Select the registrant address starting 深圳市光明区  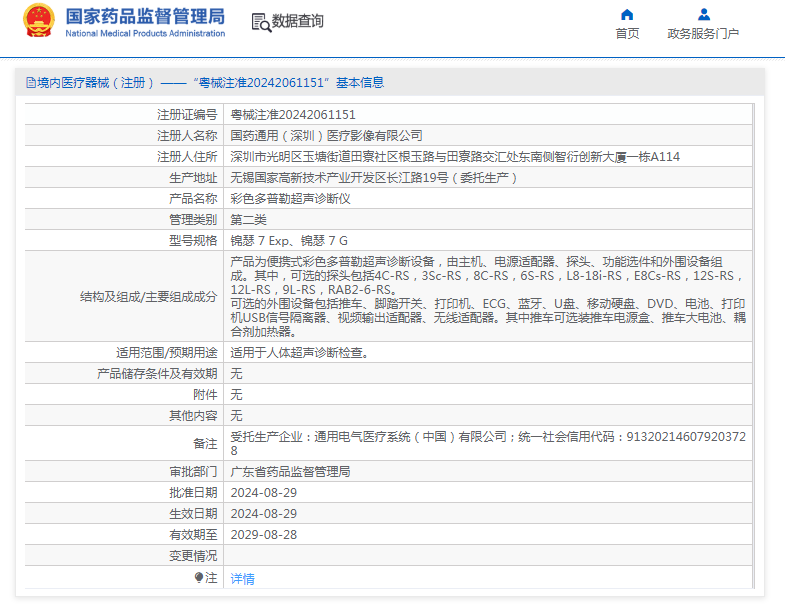coord(455,157)
